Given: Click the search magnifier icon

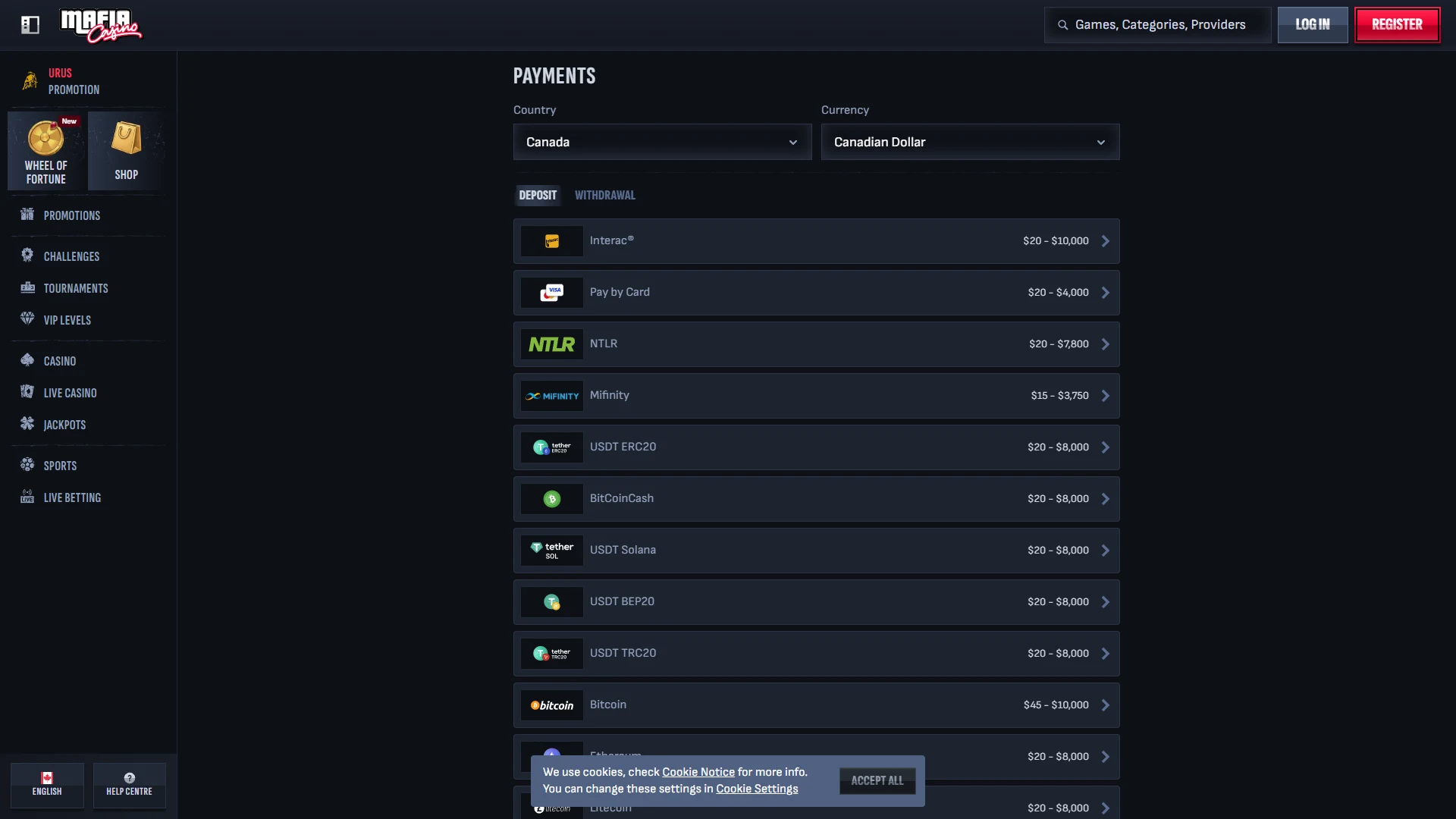Looking at the screenshot, I should click(1063, 25).
